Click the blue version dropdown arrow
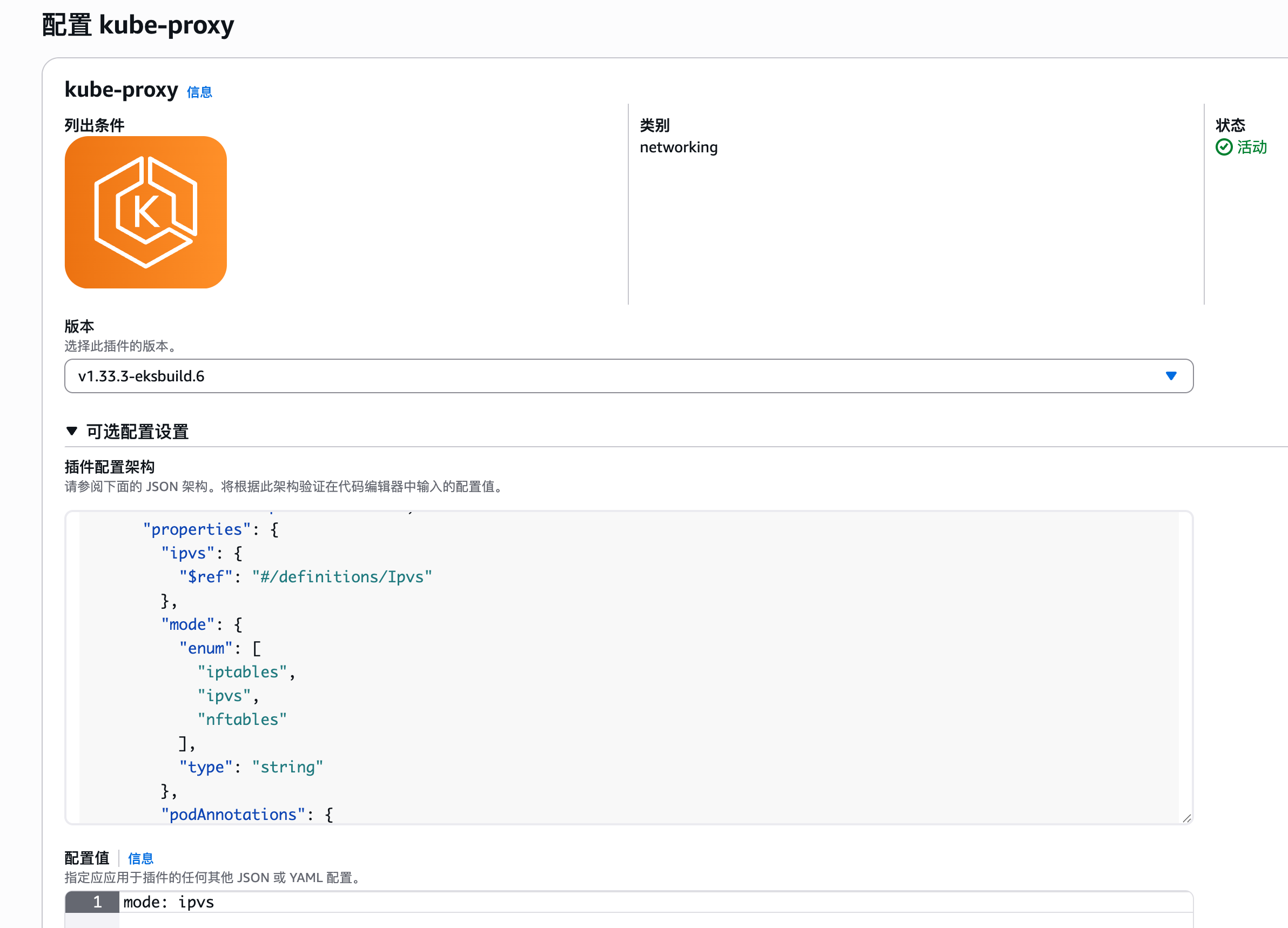Image resolution: width=1288 pixels, height=928 pixels. click(x=1170, y=375)
